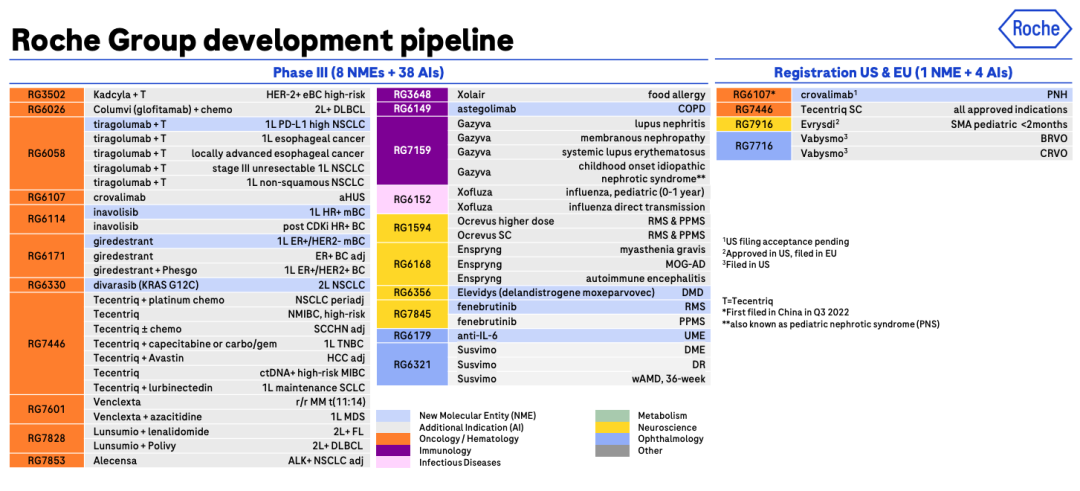Click the New Molecular Entity legend swatch

click(393, 415)
